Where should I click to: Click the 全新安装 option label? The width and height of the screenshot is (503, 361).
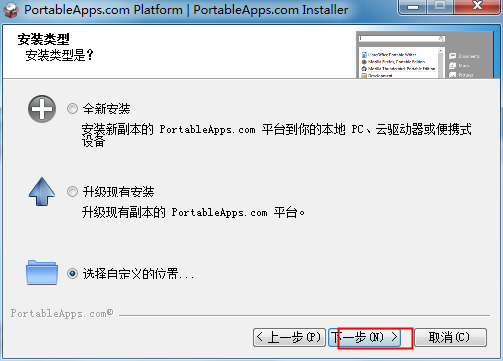point(106,109)
